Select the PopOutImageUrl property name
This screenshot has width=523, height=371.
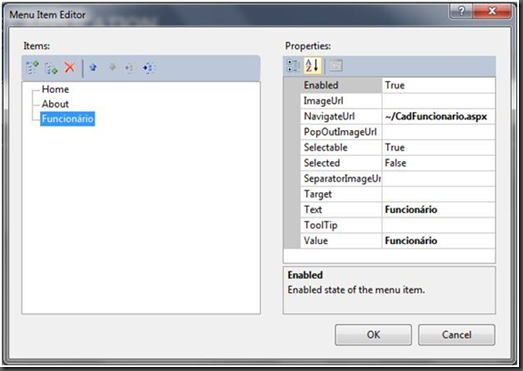pyautogui.click(x=341, y=132)
